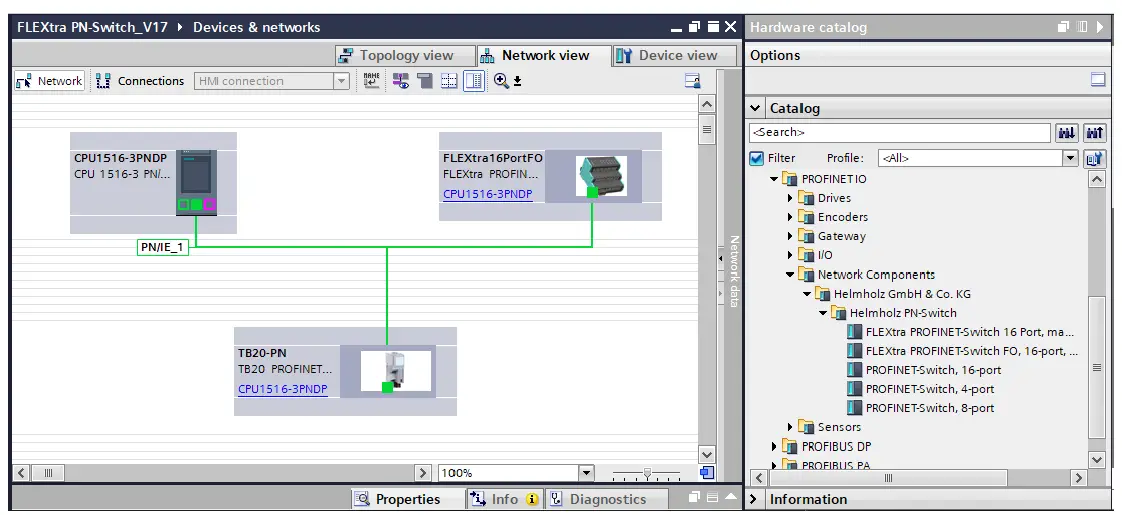
Task: Open the Info tab in the inspector
Action: coord(504,499)
